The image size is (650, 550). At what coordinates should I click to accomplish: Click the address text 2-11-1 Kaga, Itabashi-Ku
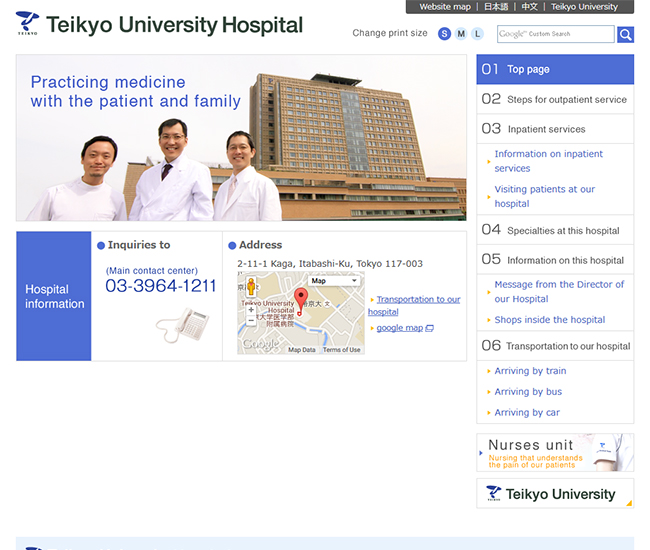(x=330, y=264)
